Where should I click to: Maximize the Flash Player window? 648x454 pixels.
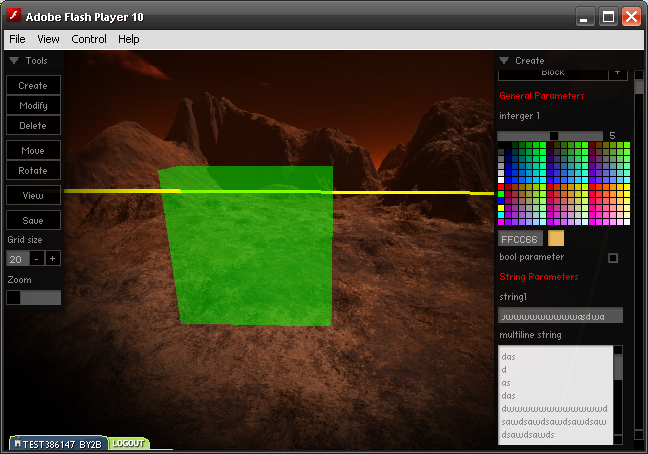608,17
